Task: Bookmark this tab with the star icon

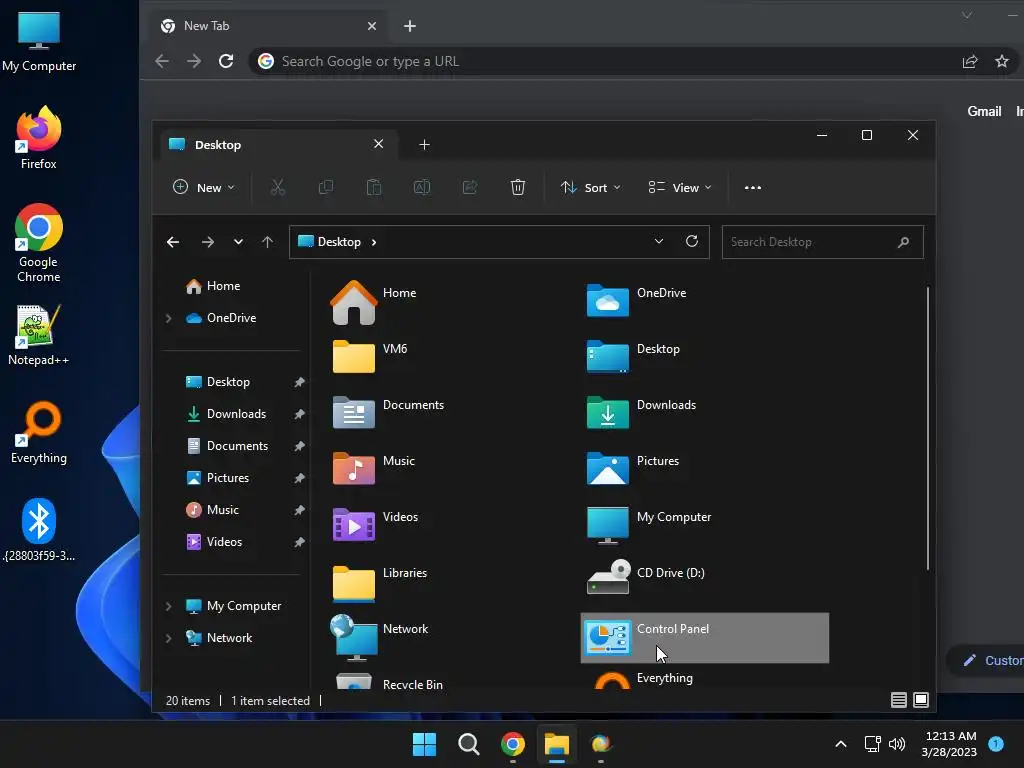Action: pos(1002,61)
